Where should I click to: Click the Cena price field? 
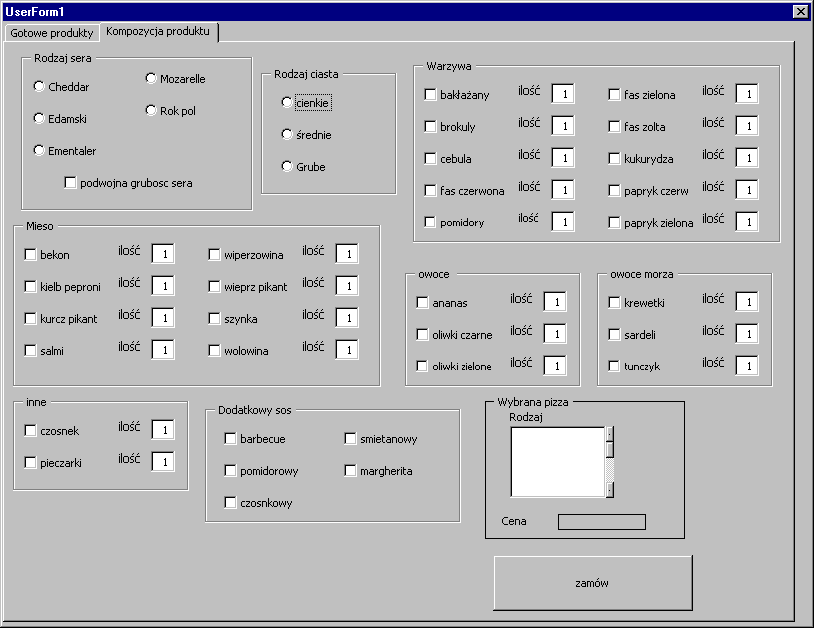point(601,522)
